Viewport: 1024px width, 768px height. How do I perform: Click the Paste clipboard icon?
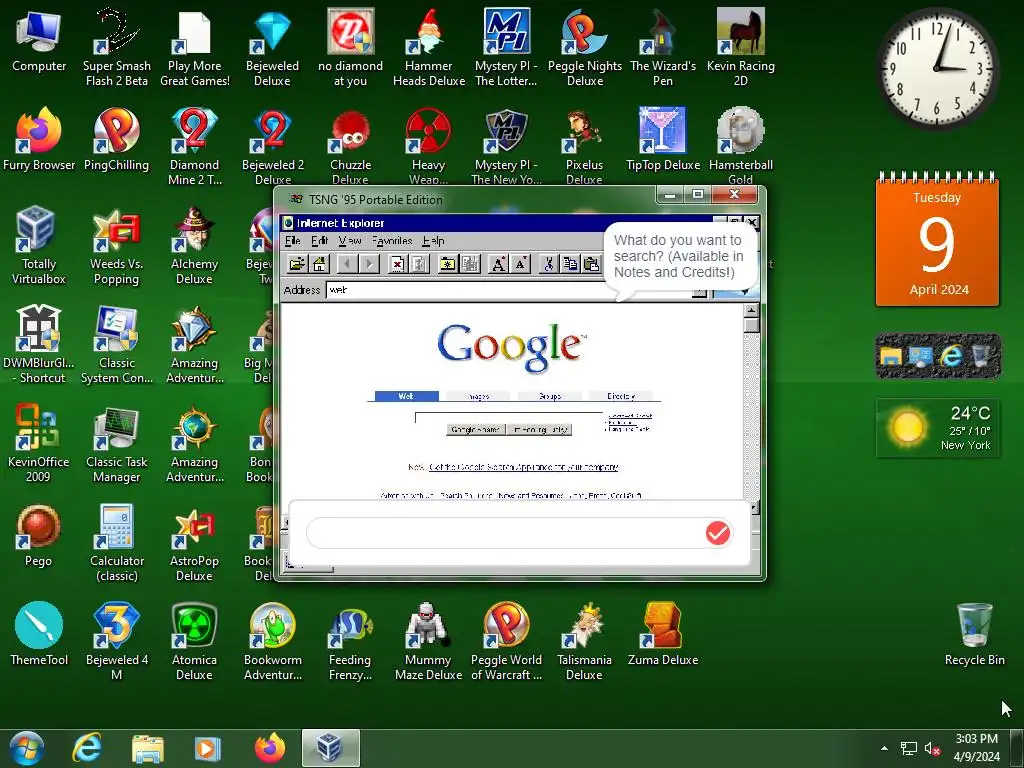592,264
